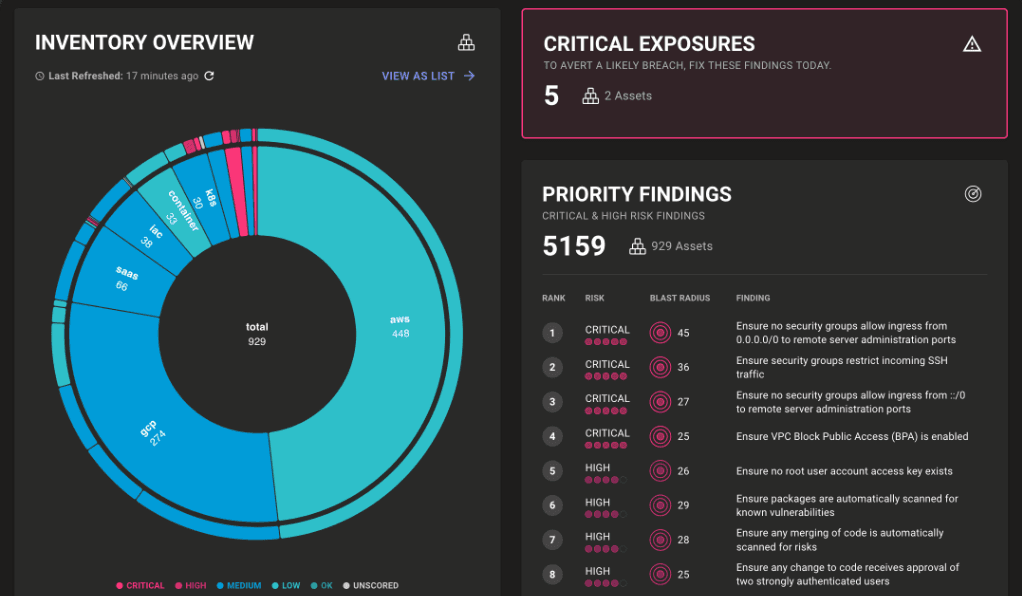Click the blast radius icon showing 36
The height and width of the screenshot is (596, 1022).
pos(660,367)
